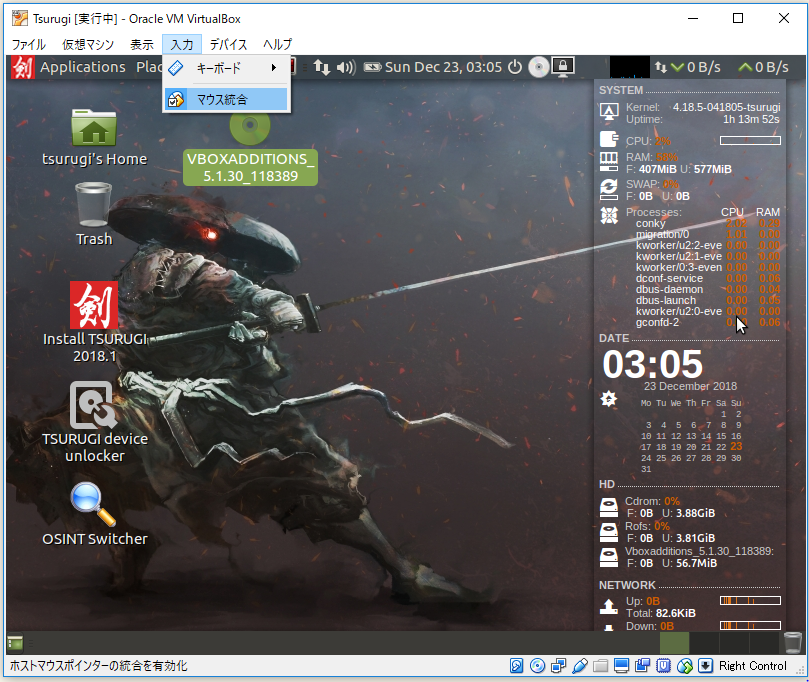Switch to the first green workspace
This screenshot has height=682, width=809.
click(x=674, y=643)
